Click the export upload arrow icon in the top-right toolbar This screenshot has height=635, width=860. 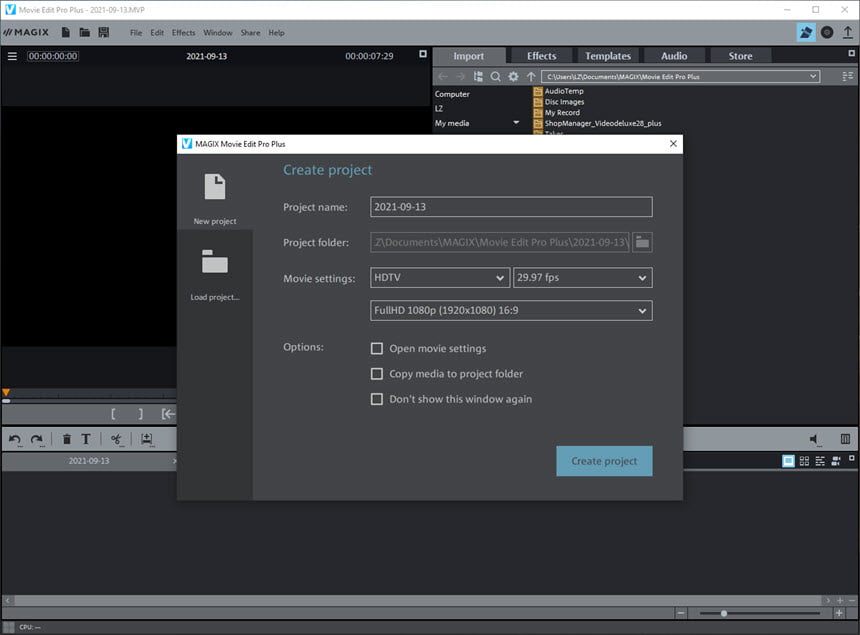(847, 32)
